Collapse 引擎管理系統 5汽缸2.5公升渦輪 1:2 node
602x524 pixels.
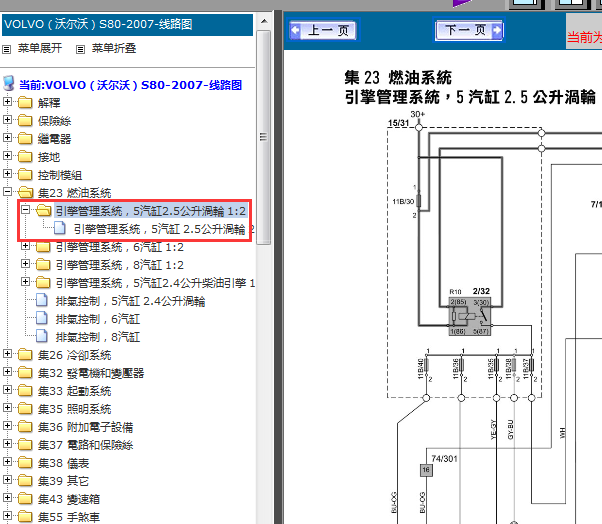pos(25,210)
